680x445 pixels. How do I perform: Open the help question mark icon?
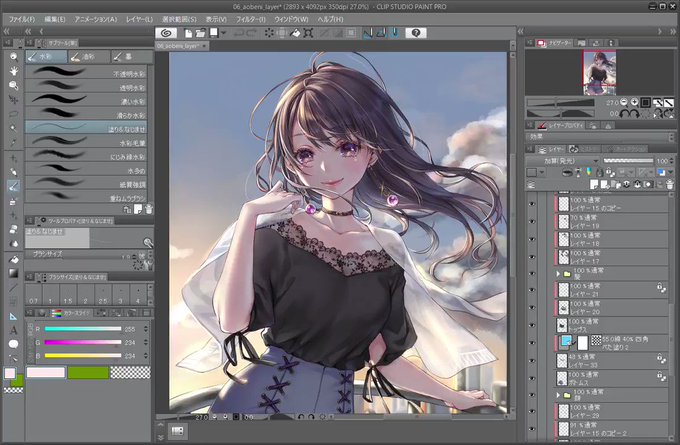[x=415, y=33]
